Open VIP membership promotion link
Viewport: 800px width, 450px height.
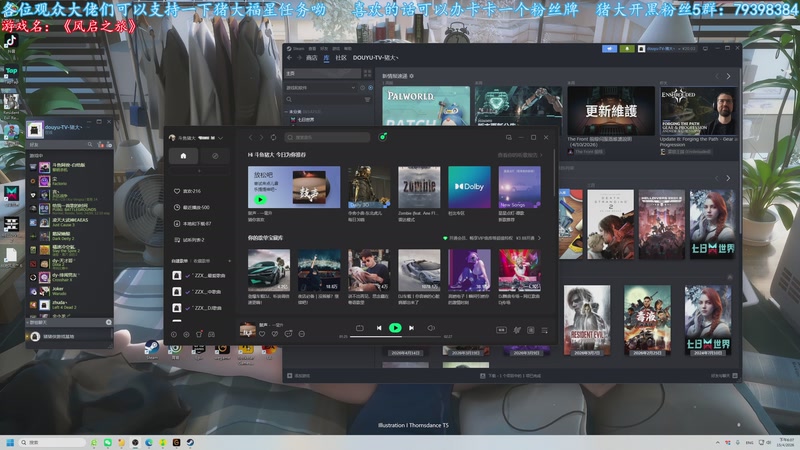[492, 238]
